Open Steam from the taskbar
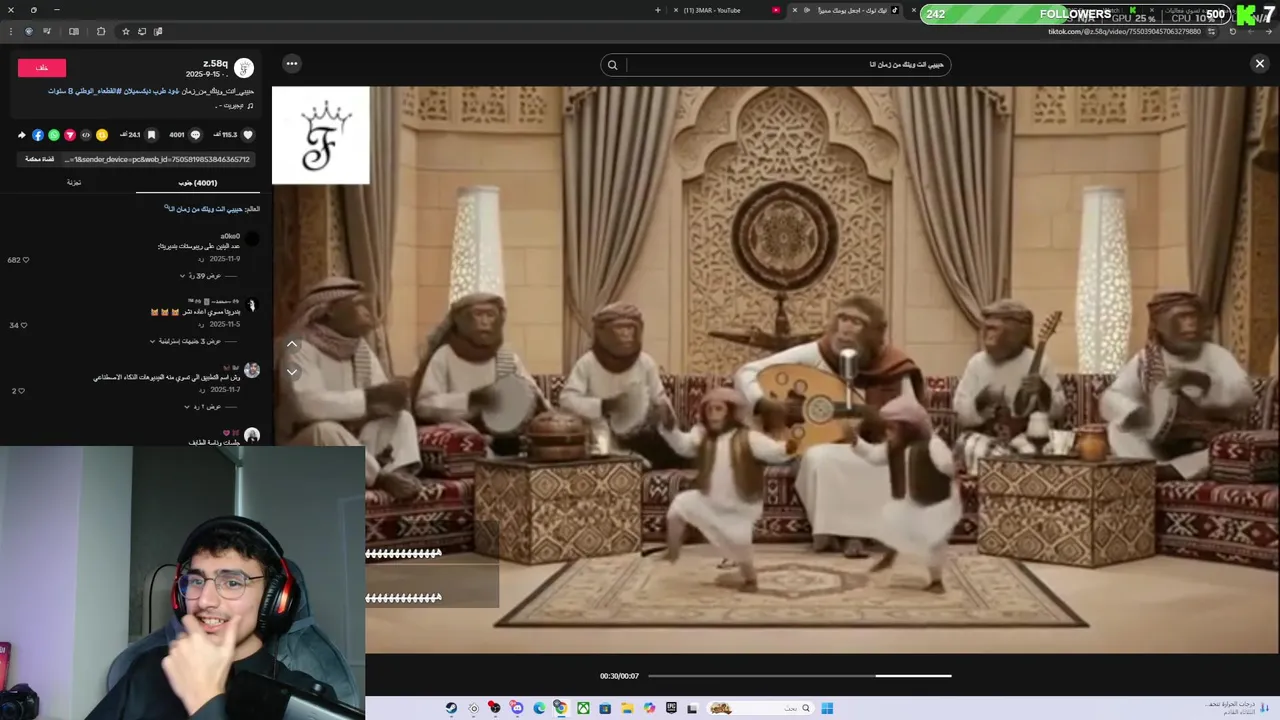1280x720 pixels. [451, 708]
